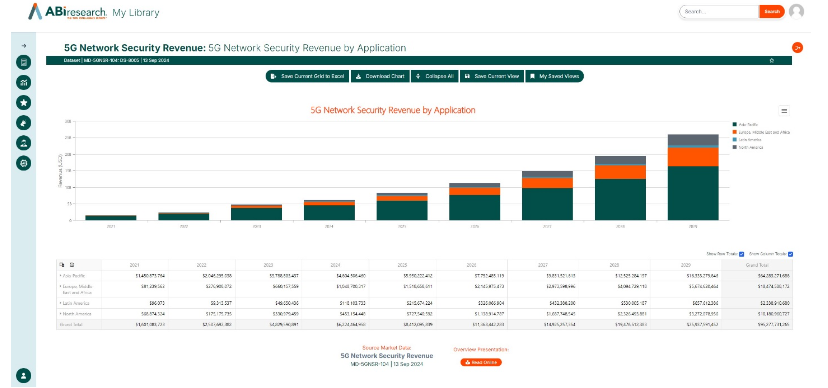Open the profile avatar in the header
The height and width of the screenshot is (388, 828).
796,12
